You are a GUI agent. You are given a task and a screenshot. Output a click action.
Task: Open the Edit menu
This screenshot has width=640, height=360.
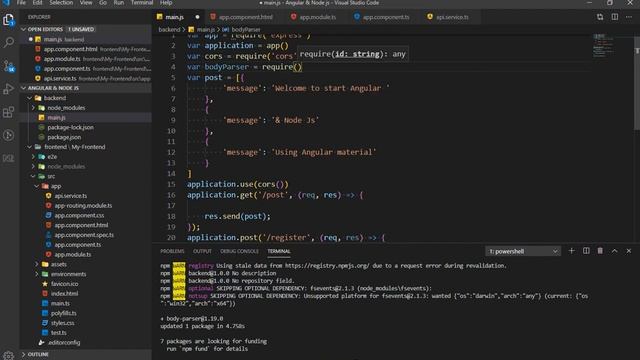click(37, 2)
